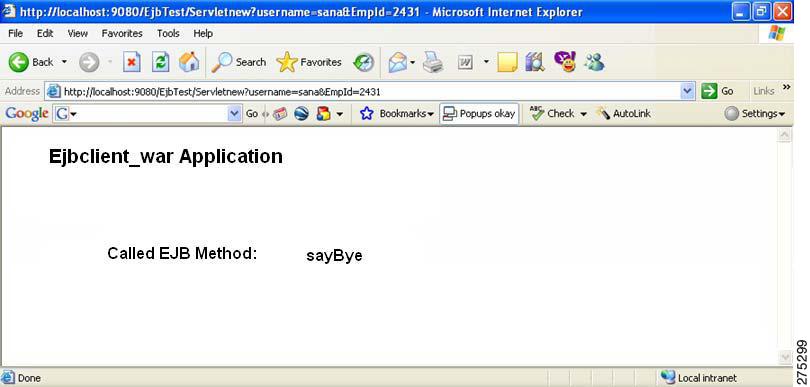Open the Help menu
Image resolution: width=810 pixels, height=387 pixels.
[x=203, y=33]
